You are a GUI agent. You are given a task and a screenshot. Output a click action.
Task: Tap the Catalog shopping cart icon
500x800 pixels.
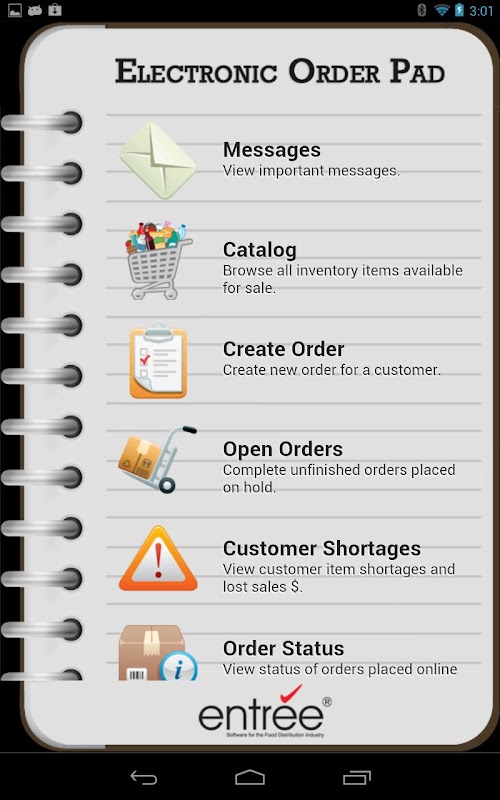point(159,260)
